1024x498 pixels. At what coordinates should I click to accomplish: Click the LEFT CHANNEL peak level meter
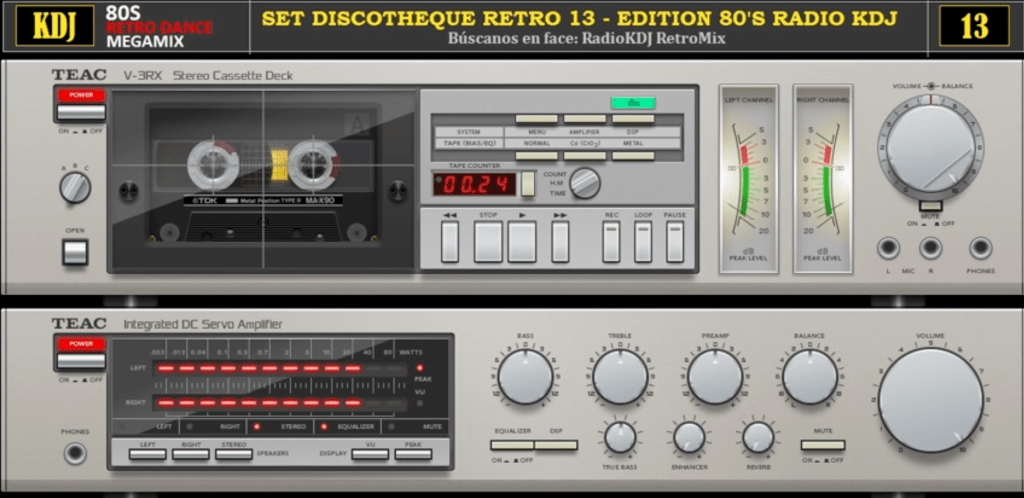[748, 178]
